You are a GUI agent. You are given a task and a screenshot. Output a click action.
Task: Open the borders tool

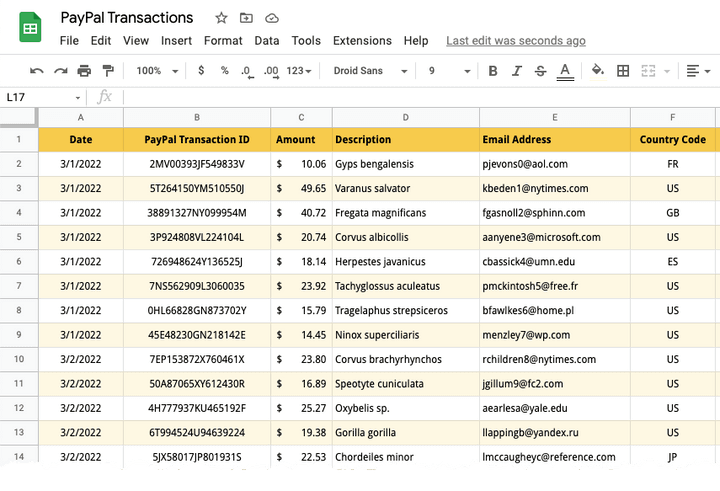623,71
